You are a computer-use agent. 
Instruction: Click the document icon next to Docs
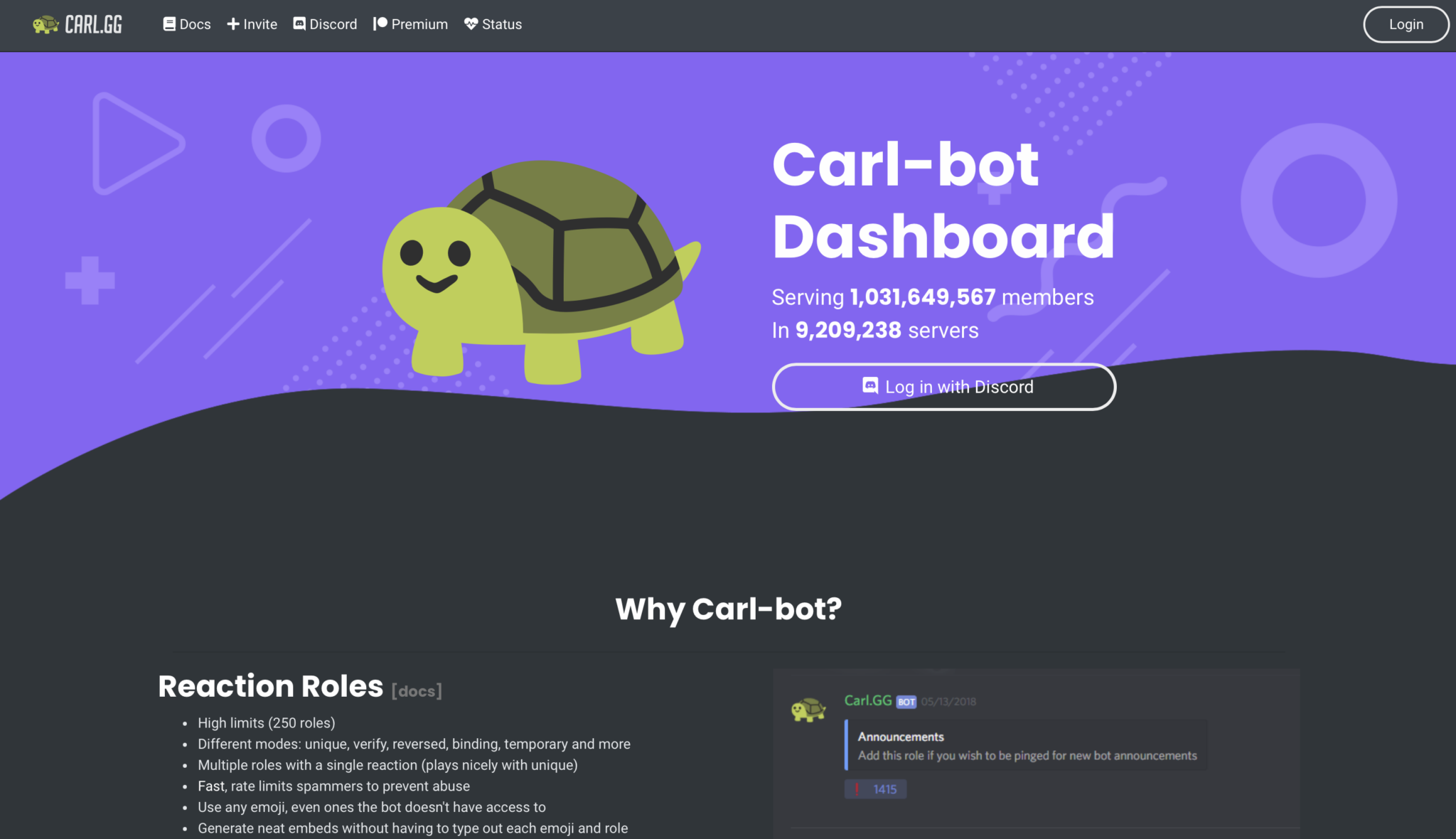pos(168,23)
